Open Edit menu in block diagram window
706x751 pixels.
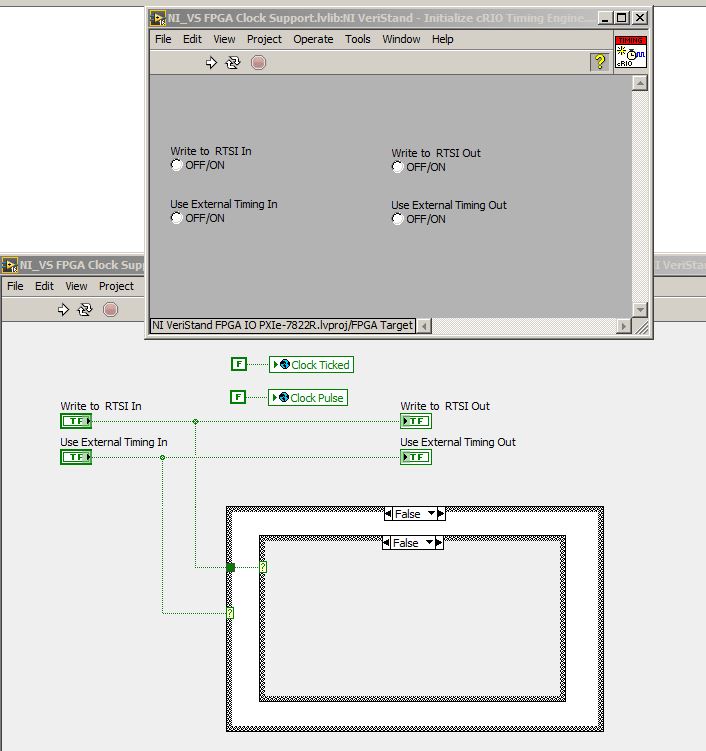coord(44,286)
